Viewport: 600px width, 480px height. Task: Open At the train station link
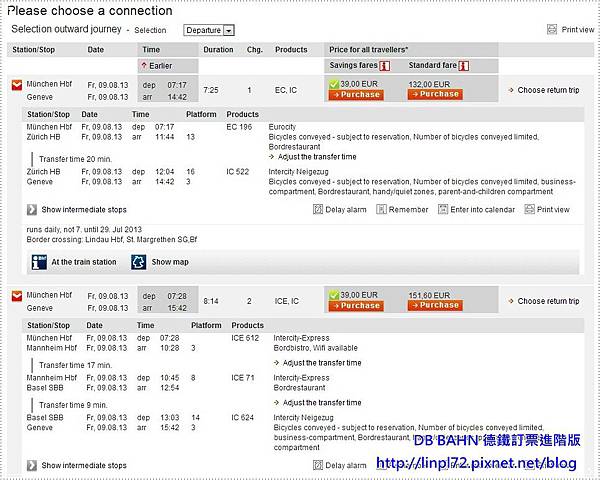[x=84, y=262]
